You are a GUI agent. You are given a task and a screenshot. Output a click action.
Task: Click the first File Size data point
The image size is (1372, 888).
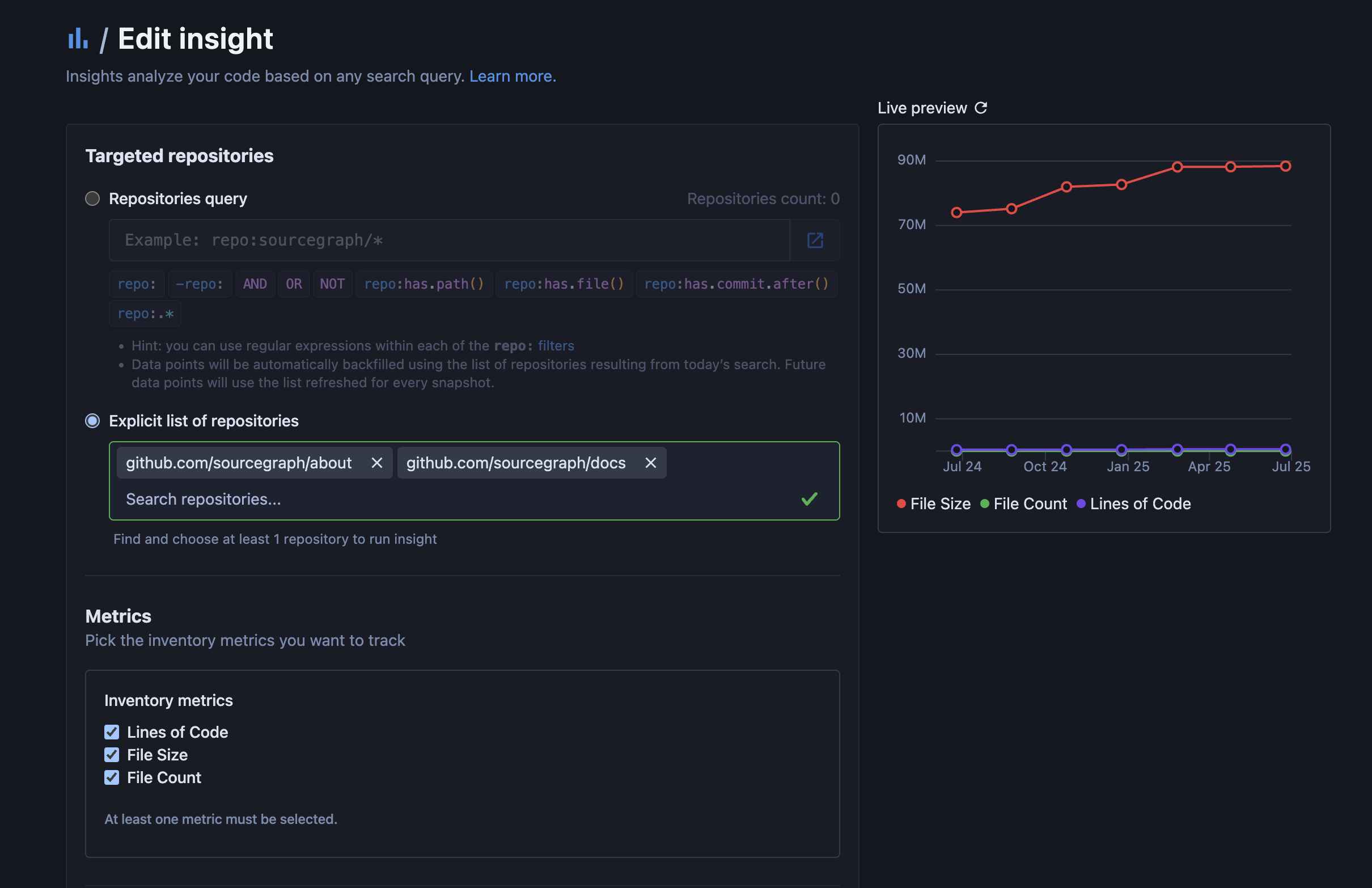[x=956, y=213]
